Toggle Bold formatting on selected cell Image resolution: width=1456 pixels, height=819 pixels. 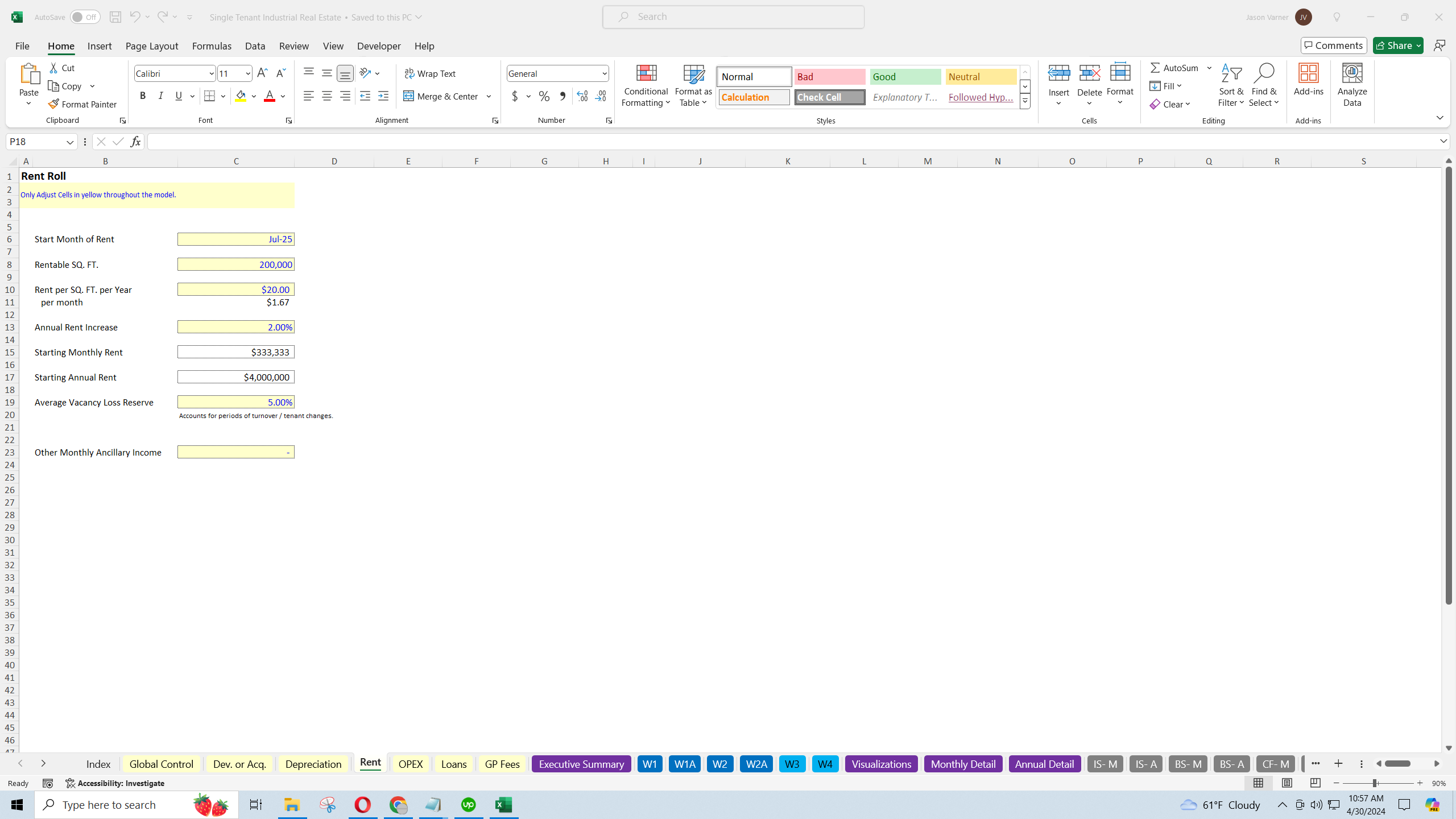tap(142, 96)
